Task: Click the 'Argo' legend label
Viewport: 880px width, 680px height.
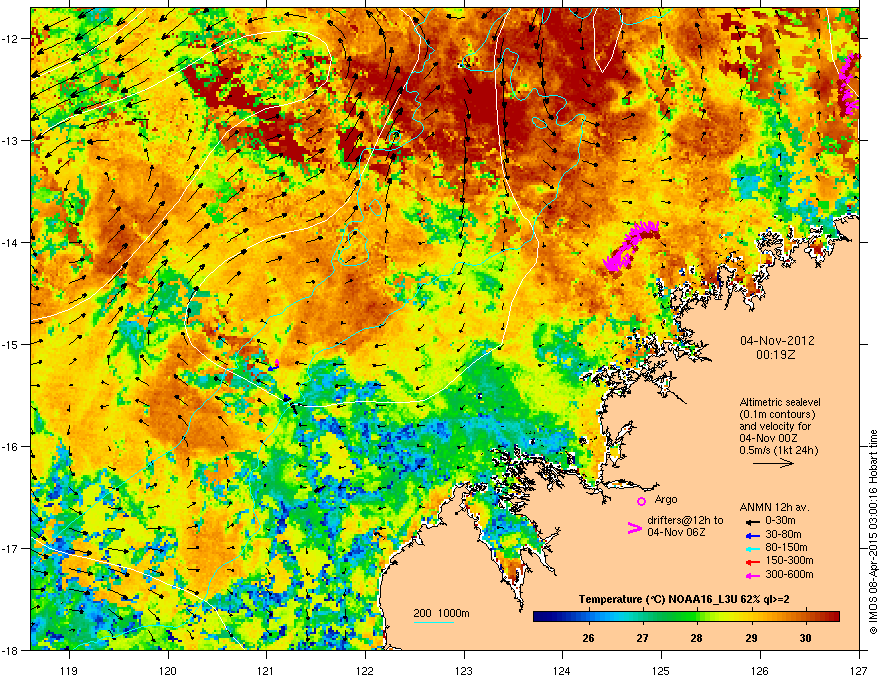Action: tap(666, 499)
